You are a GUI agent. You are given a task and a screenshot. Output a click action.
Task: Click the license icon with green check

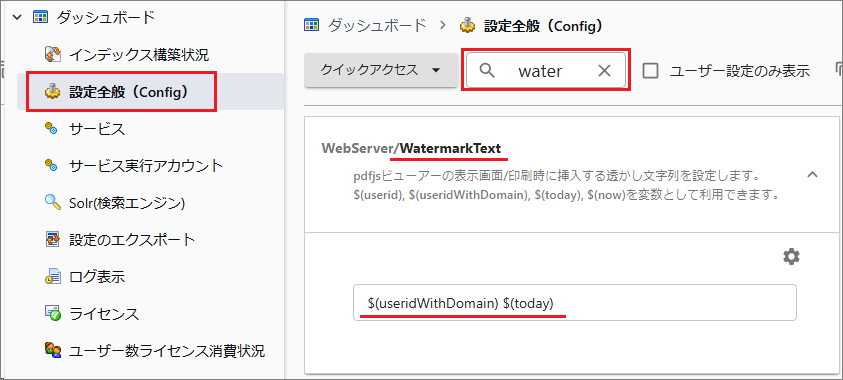coord(53,313)
